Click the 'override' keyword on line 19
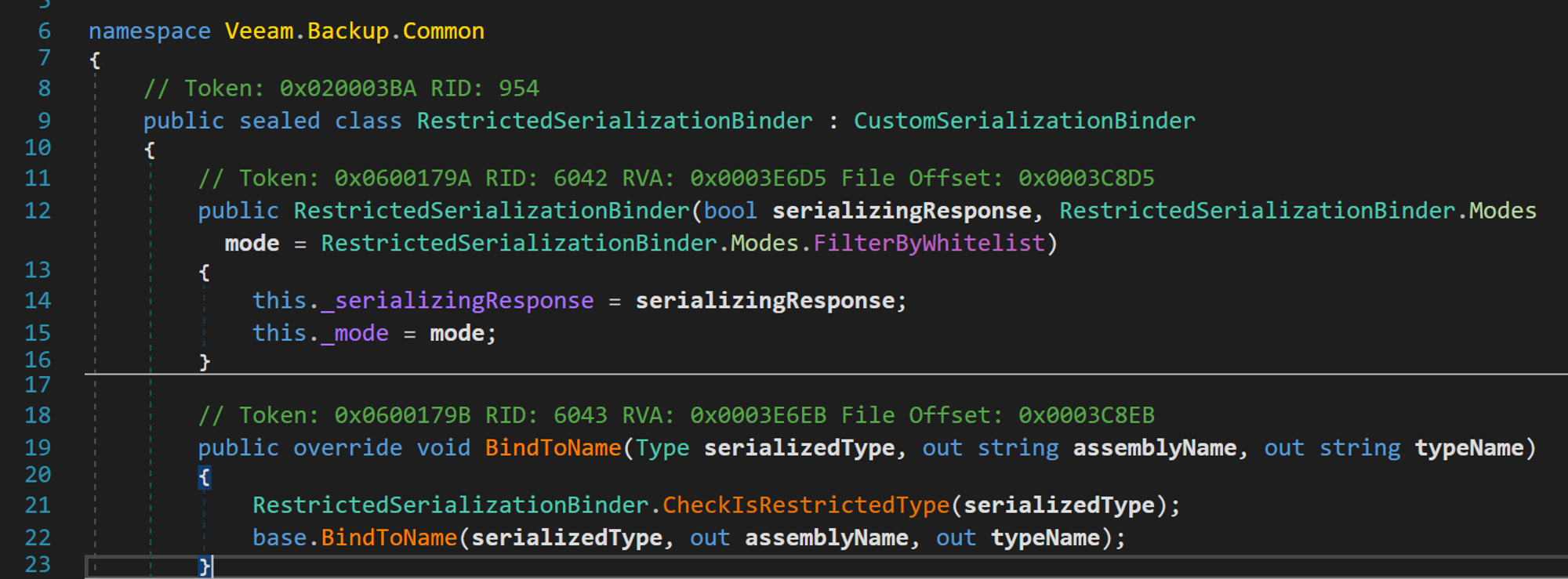The height and width of the screenshot is (579, 1568). pyautogui.click(x=347, y=448)
